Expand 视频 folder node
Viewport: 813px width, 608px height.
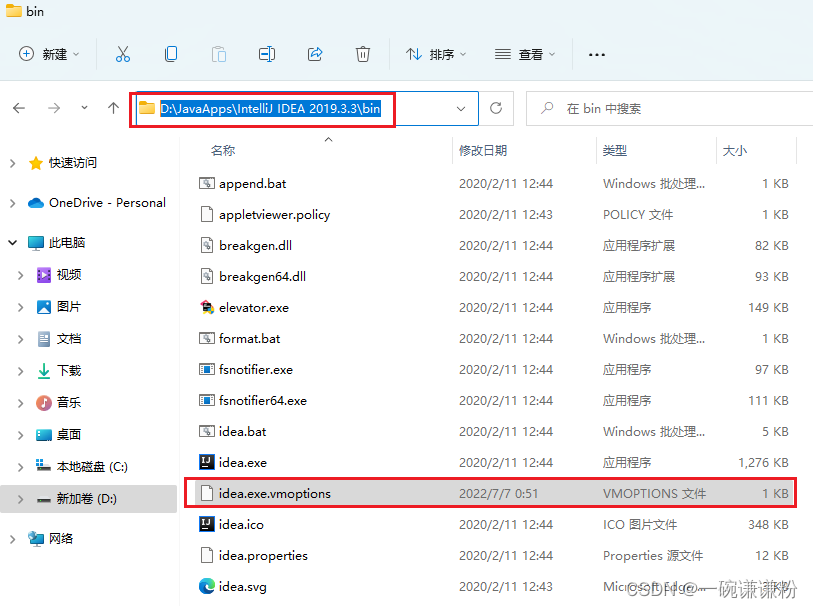(21, 275)
